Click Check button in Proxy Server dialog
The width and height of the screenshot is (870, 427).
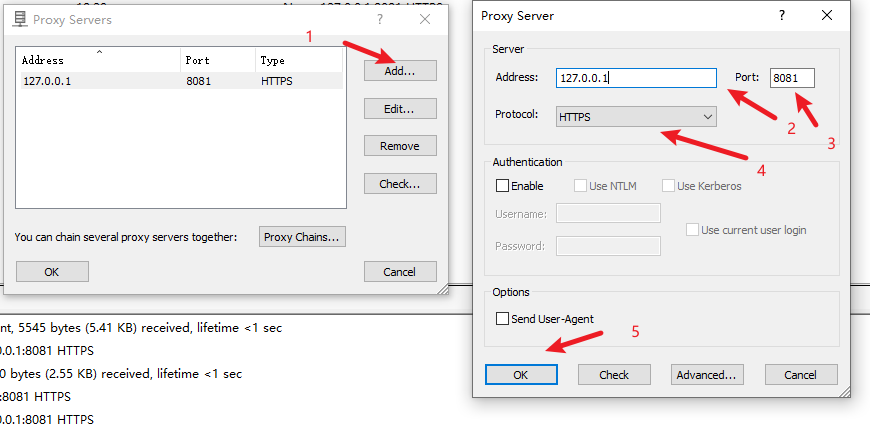pyautogui.click(x=614, y=375)
